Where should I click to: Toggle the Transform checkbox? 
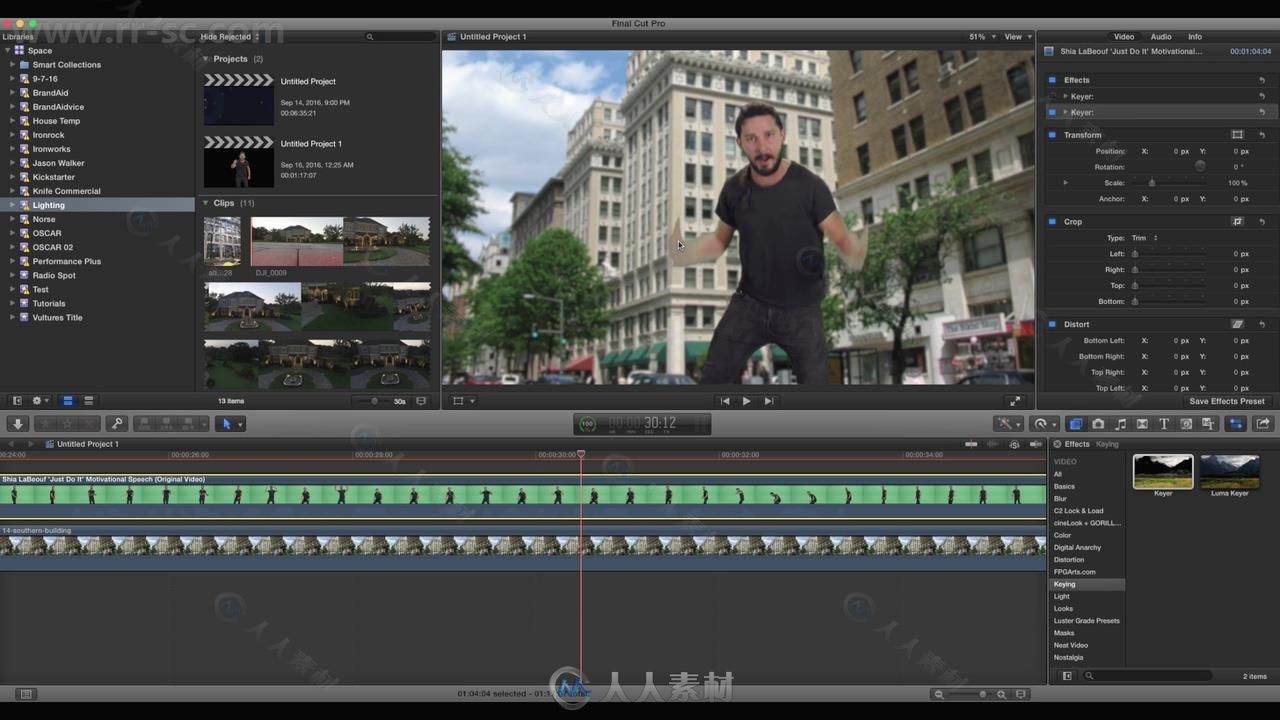1052,135
